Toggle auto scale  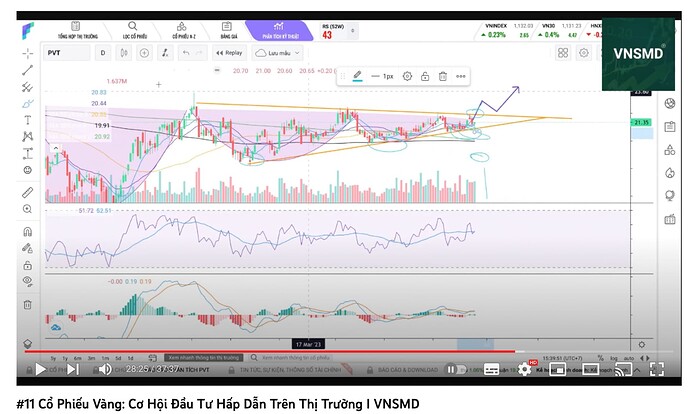[x=628, y=358]
